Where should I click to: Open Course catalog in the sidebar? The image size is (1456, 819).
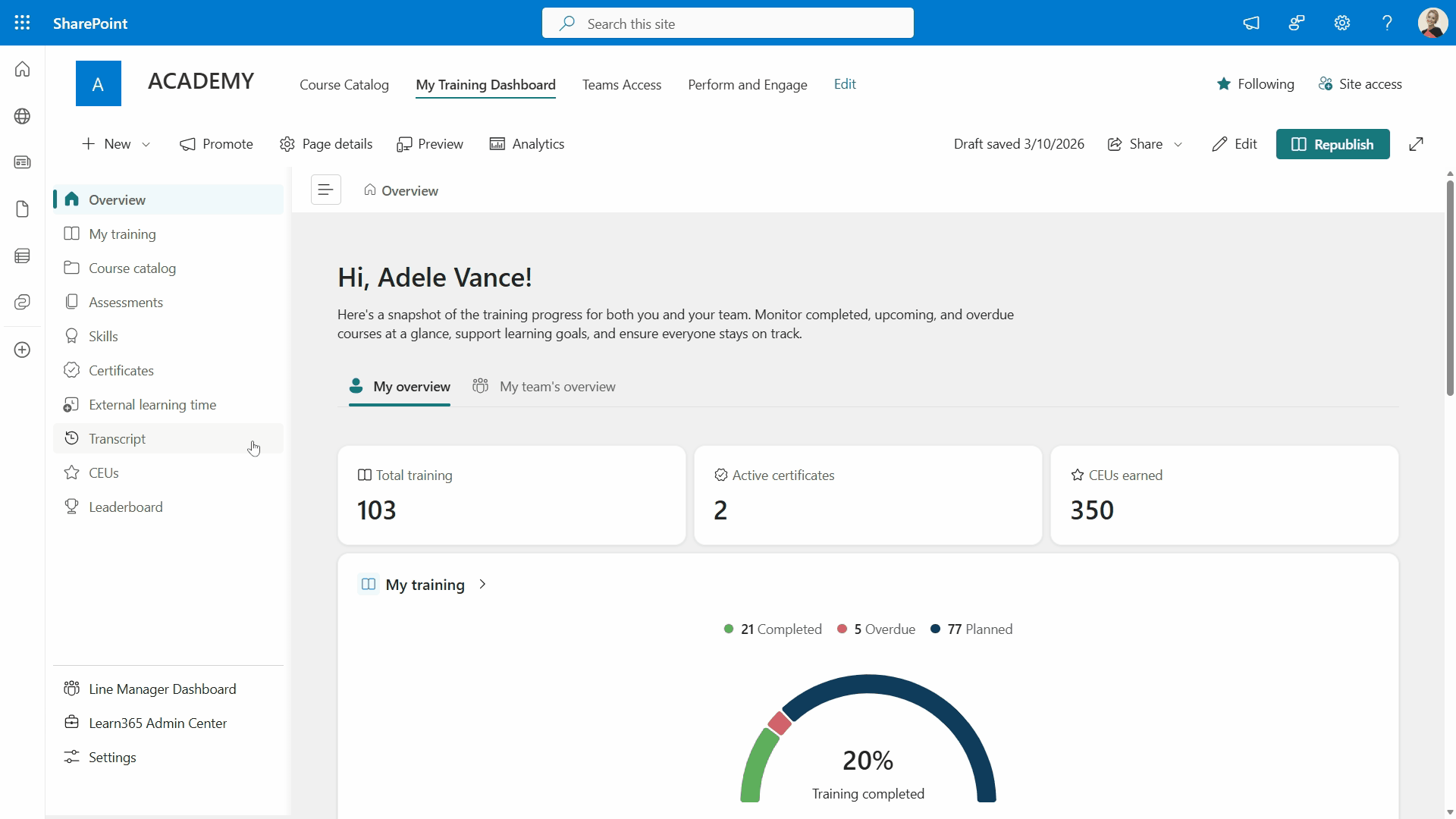pyautogui.click(x=168, y=268)
